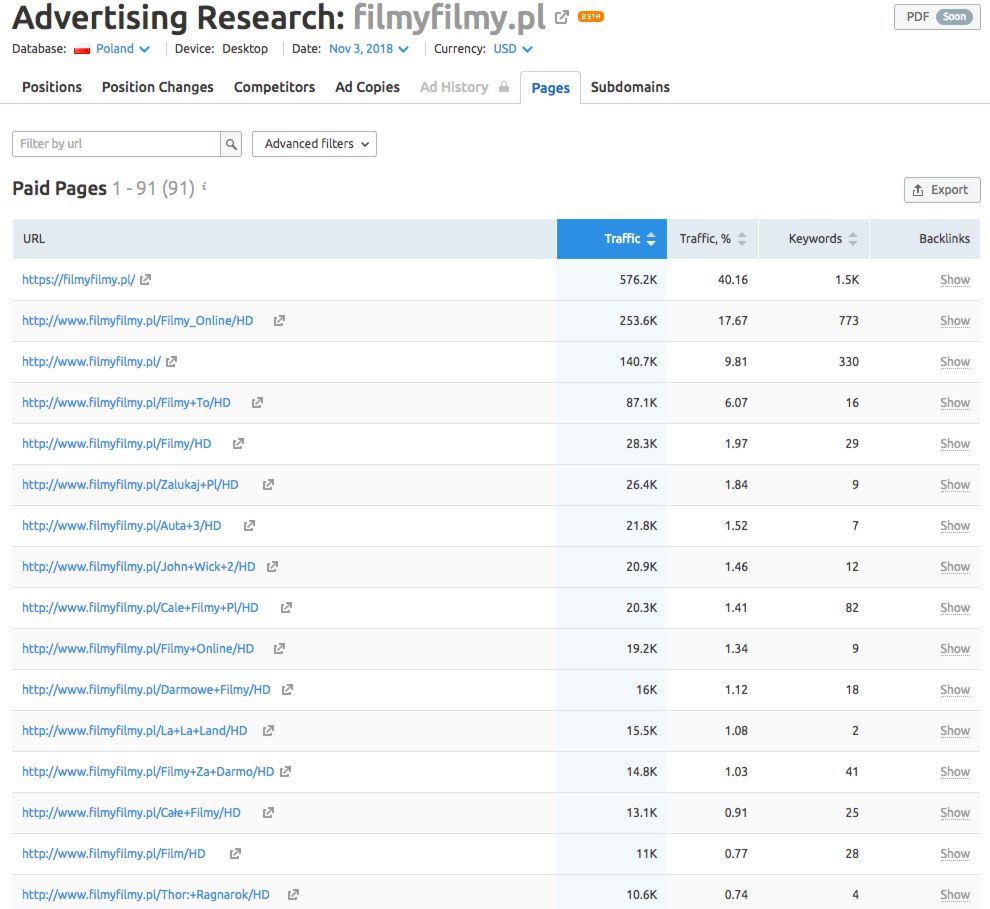990x909 pixels.
Task: Open external link icon for Cale+Filmy+Pl/HD row
Action: pos(286,608)
